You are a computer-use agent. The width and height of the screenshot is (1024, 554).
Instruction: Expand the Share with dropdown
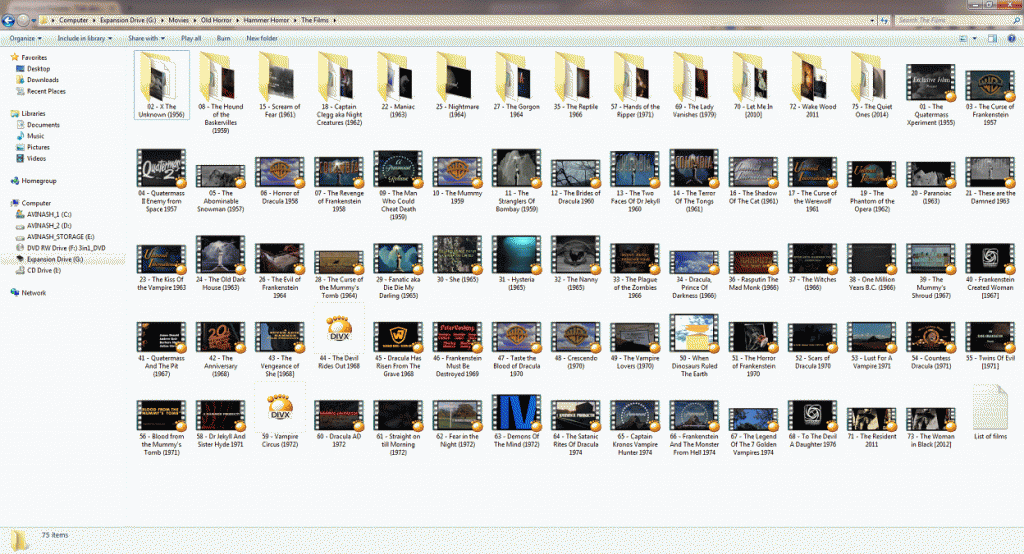pos(148,38)
